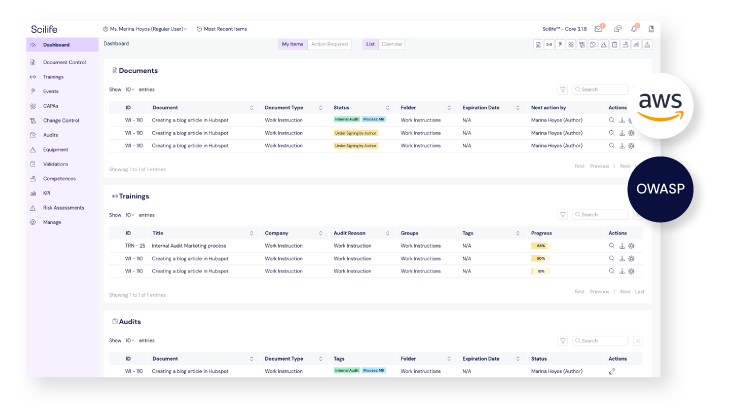Viewport: 730px width, 419px height.
Task: Click progress bar of TRN - 25 training
Action: coord(541,245)
